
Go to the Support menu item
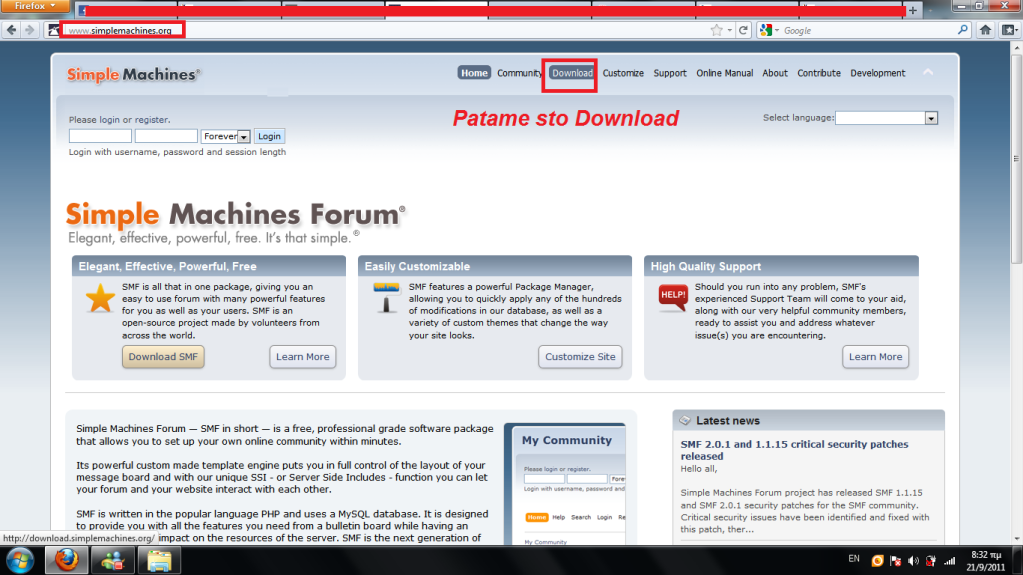[670, 73]
